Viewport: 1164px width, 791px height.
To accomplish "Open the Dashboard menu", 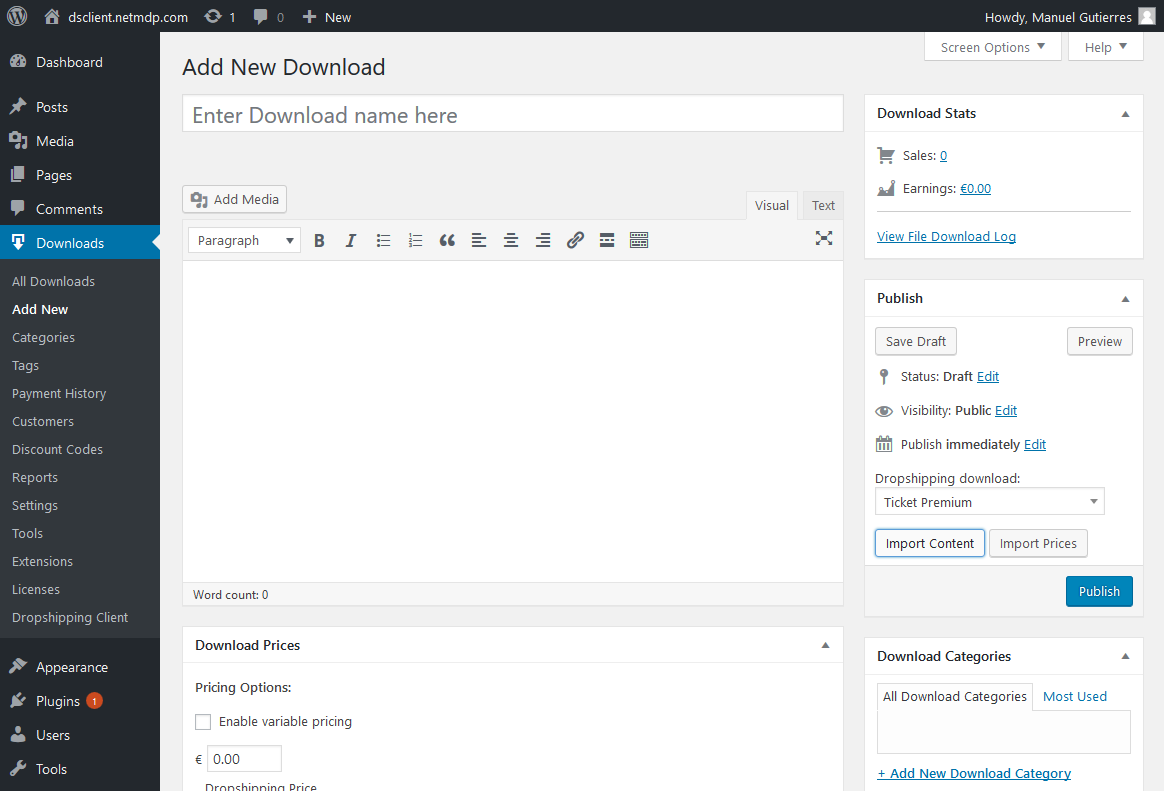I will point(69,62).
